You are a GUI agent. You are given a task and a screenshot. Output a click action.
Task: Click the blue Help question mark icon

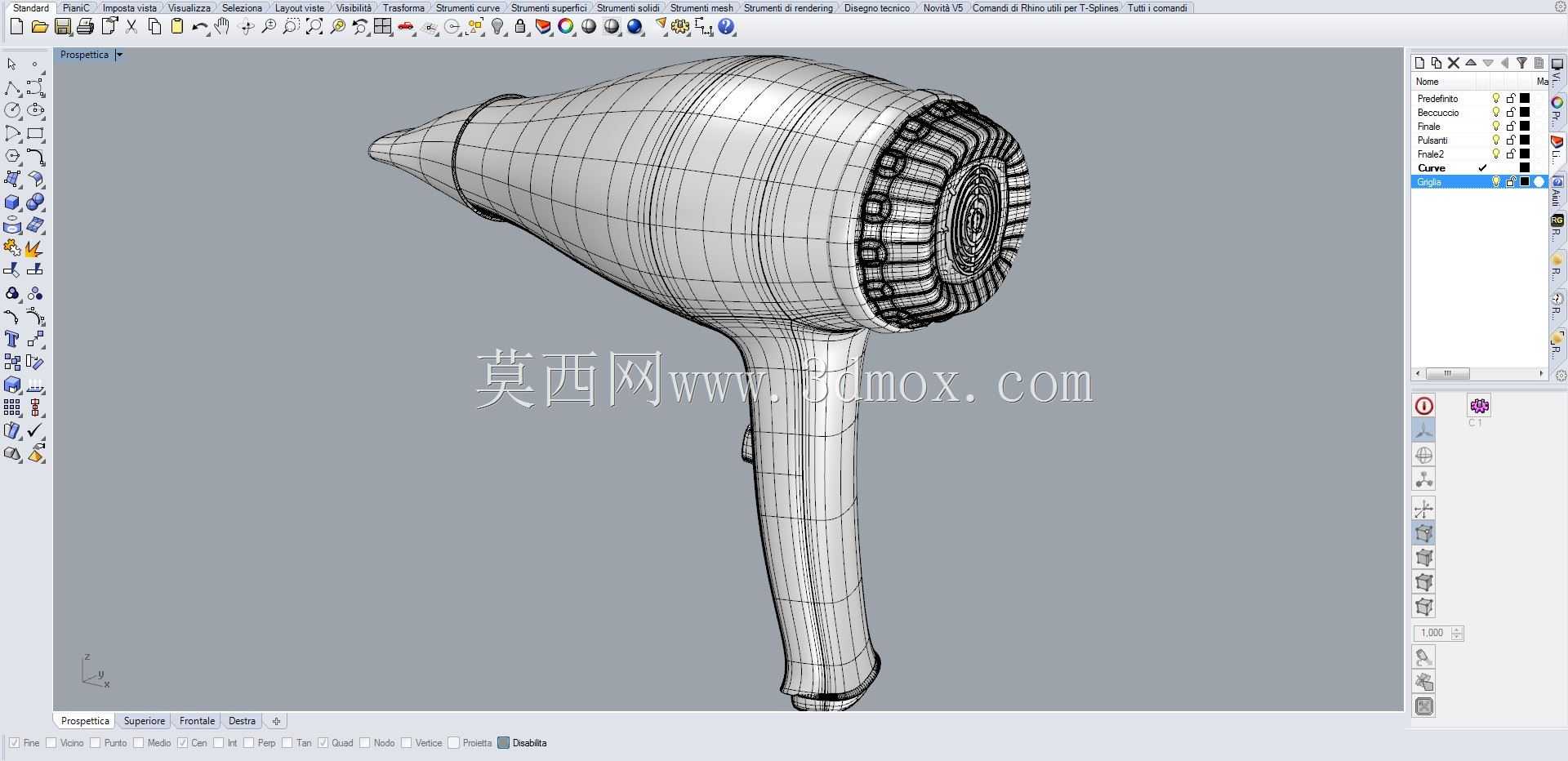click(x=726, y=27)
